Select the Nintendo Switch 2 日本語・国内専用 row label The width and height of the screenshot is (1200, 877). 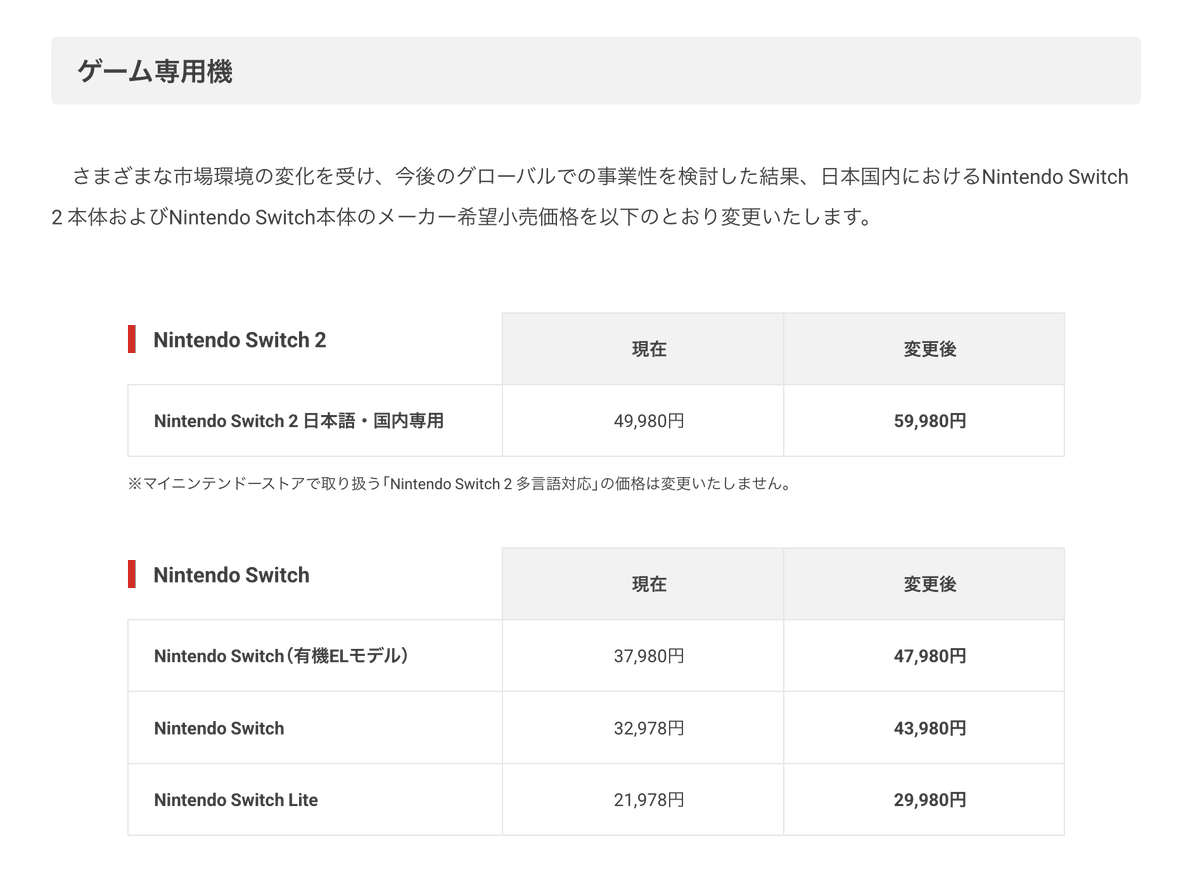point(299,421)
